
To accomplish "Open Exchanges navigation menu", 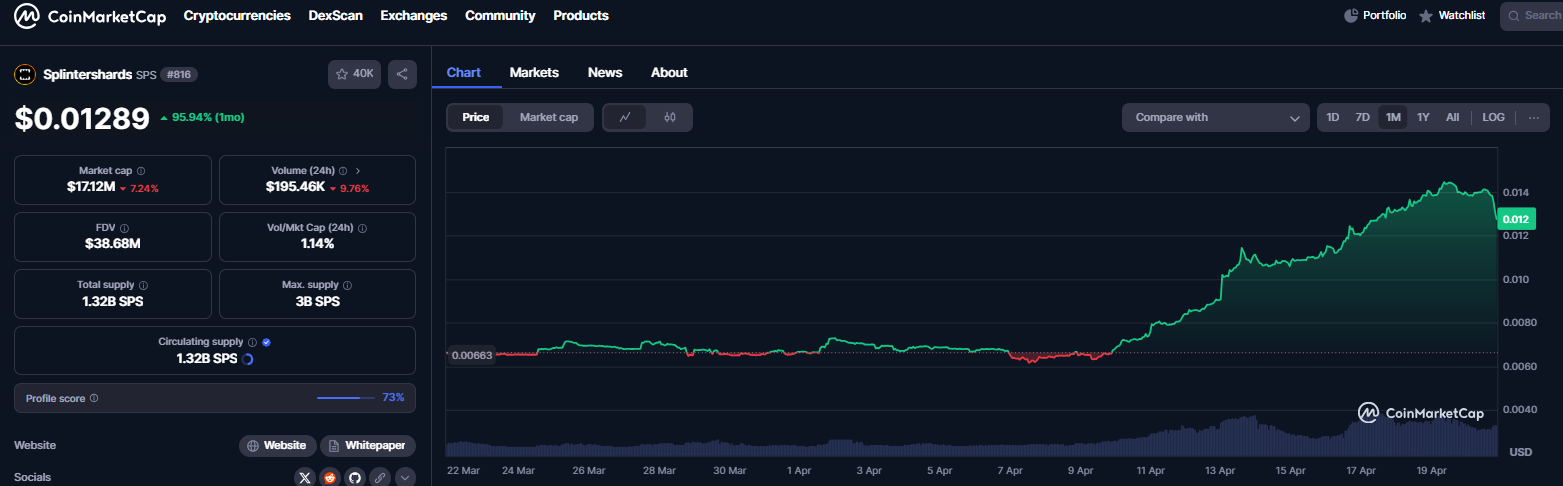I will coord(414,16).
